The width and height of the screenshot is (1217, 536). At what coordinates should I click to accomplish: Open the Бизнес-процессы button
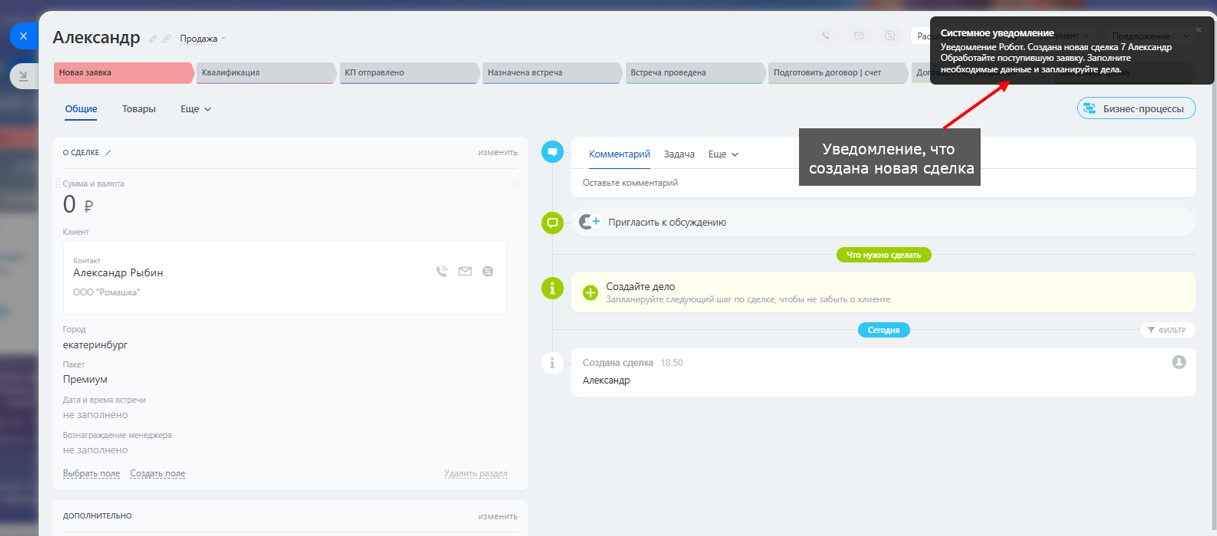[1136, 109]
